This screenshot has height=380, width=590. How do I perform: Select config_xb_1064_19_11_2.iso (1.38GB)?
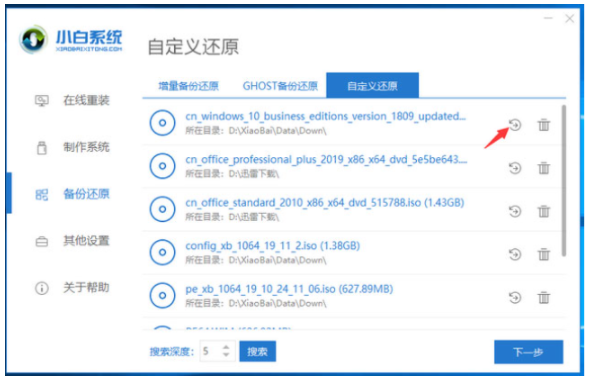coord(272,246)
